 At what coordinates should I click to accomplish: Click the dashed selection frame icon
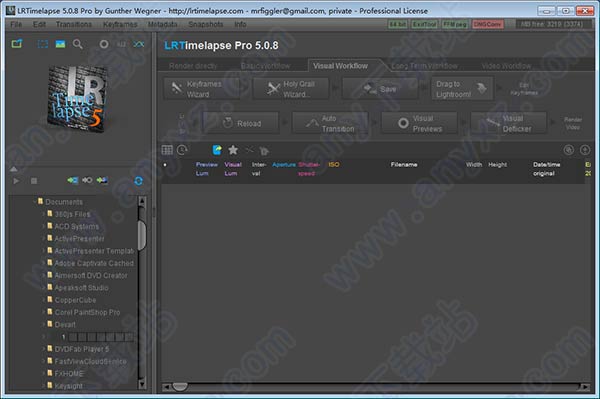pyautogui.click(x=42, y=44)
